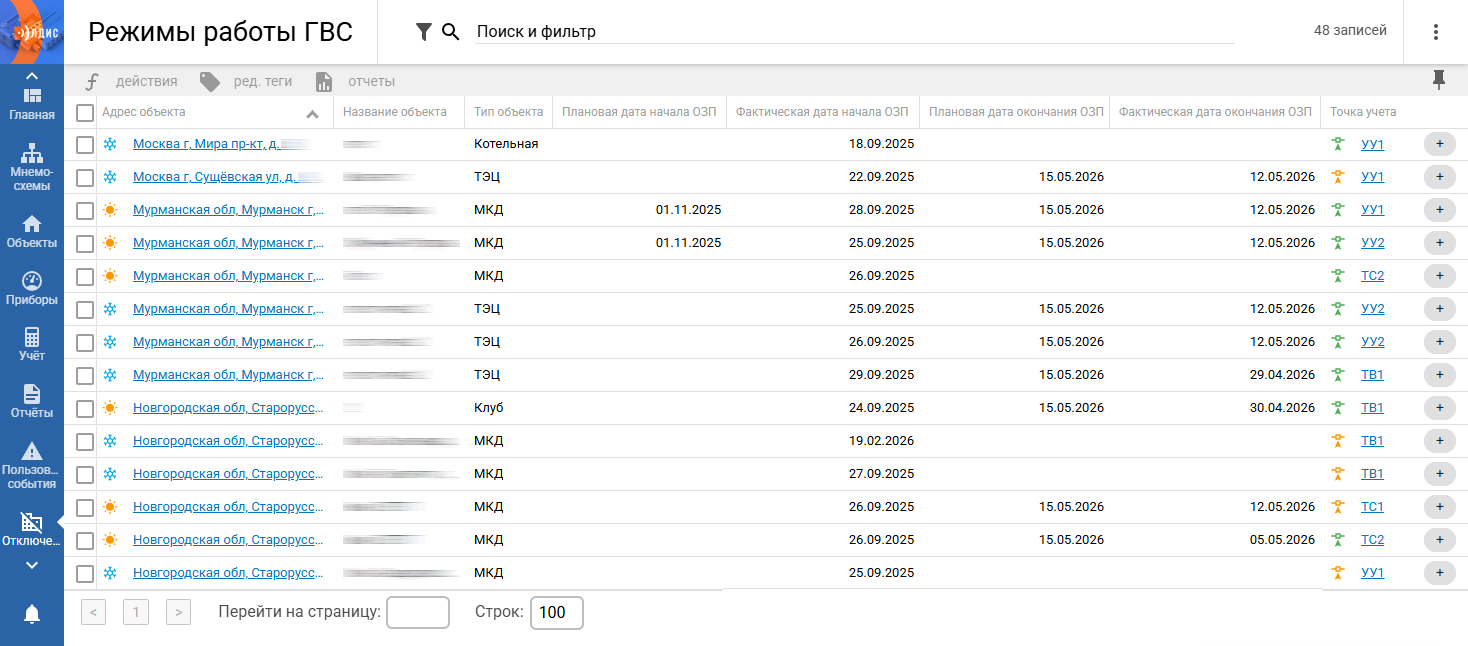The height and width of the screenshot is (646, 1468).
Task: Focus the Строк rows-per-page field
Action: [x=556, y=612]
